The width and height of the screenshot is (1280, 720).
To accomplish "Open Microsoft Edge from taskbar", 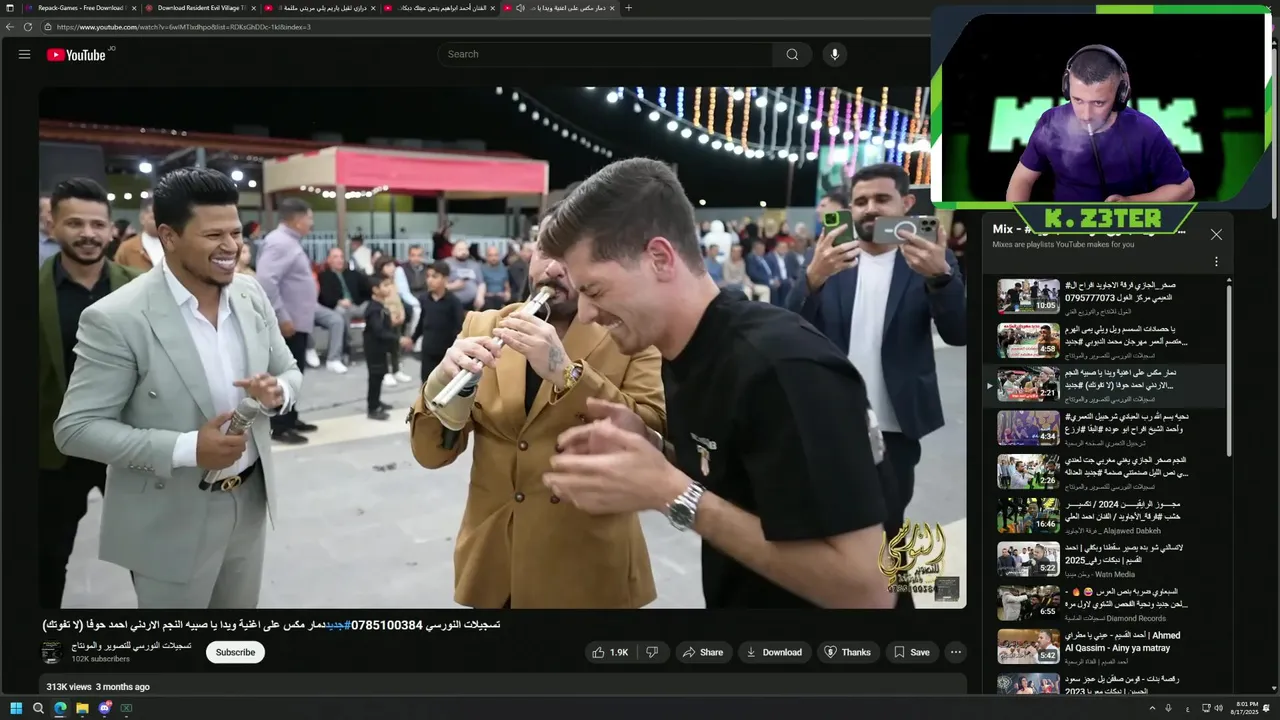I will pos(60,708).
